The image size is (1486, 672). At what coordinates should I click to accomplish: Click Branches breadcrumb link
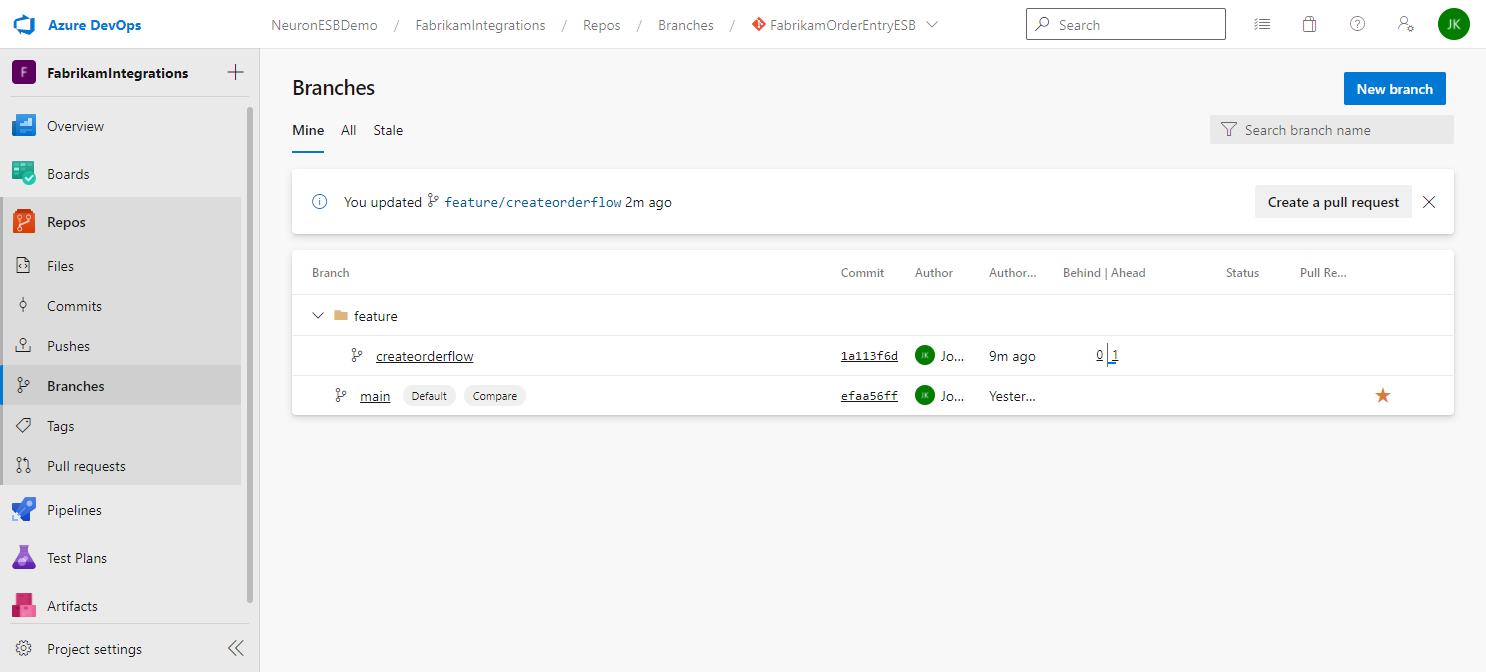click(686, 25)
